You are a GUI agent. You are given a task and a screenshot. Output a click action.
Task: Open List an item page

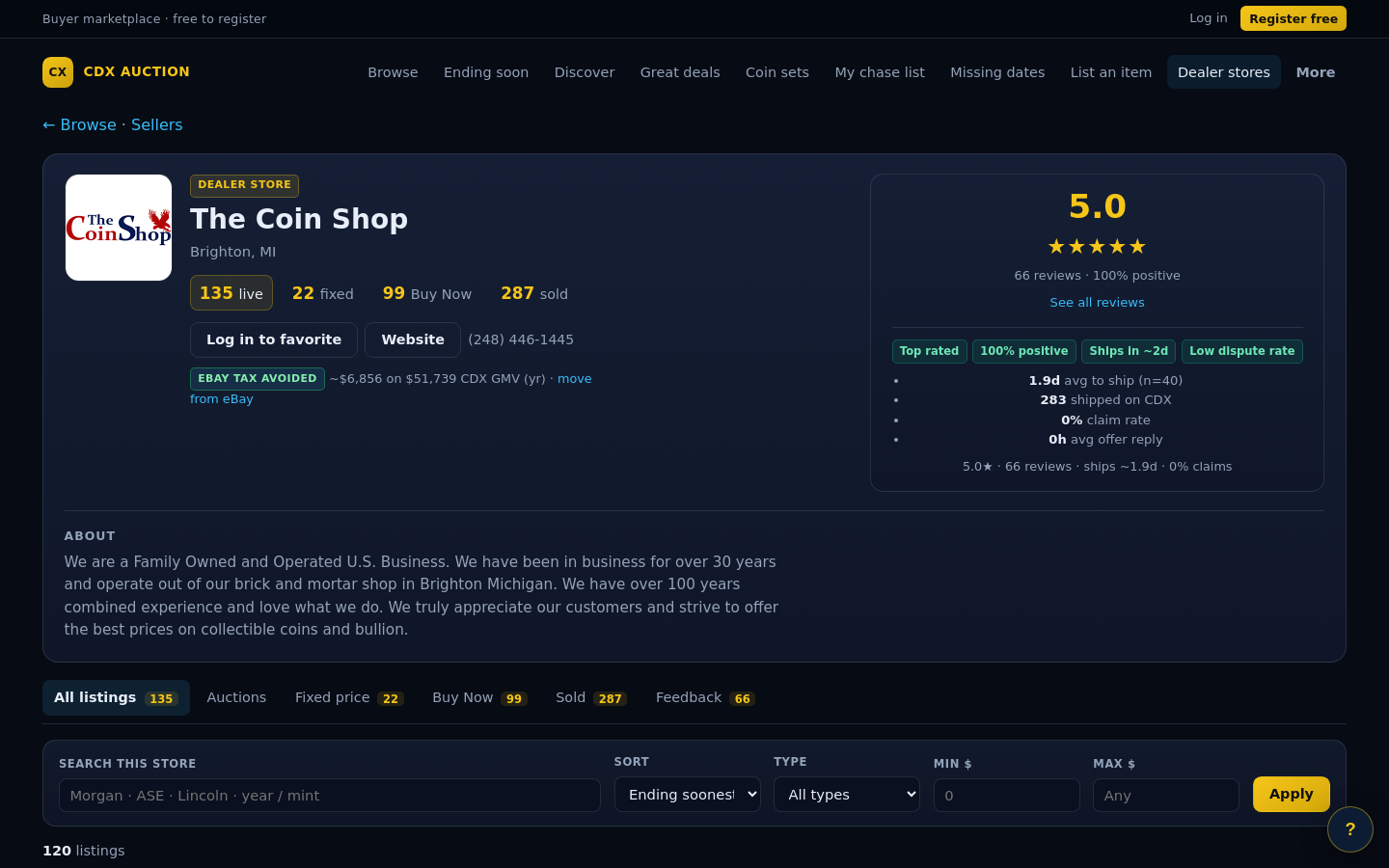click(x=1111, y=72)
